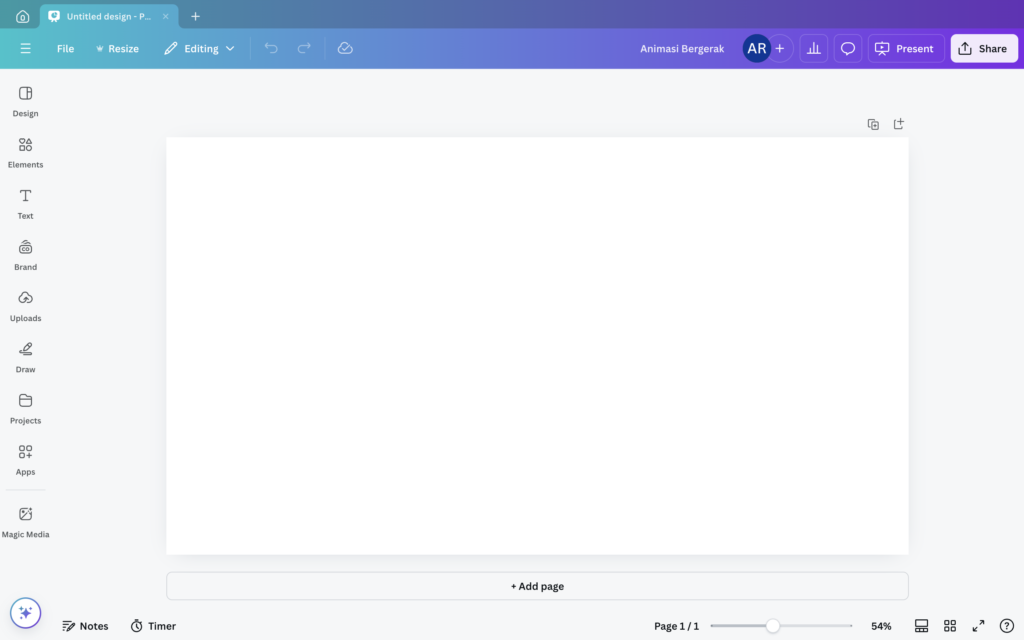The height and width of the screenshot is (640, 1024).
Task: Open the Timer
Action: coord(153,626)
